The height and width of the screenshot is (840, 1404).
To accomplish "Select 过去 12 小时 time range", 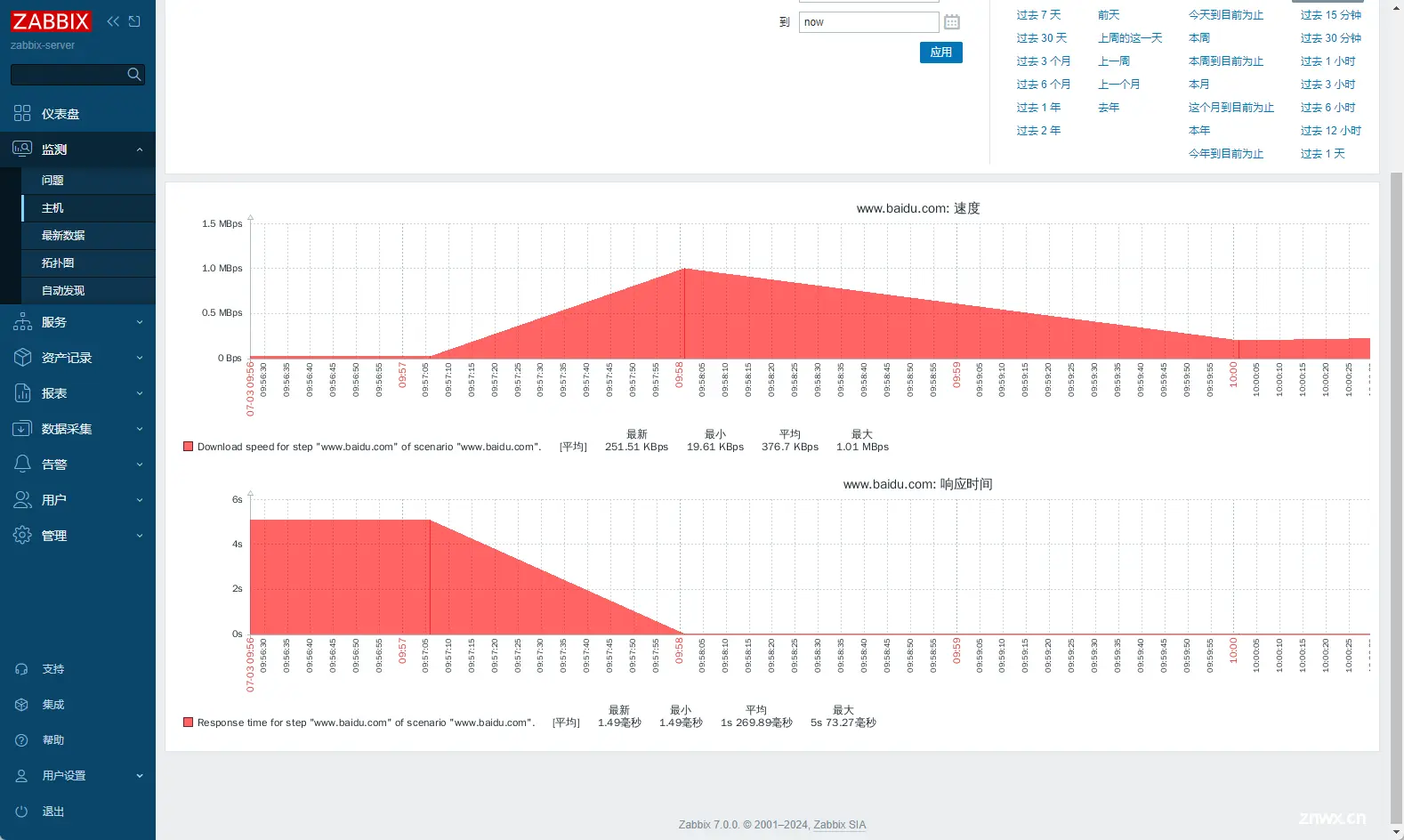I will (x=1331, y=131).
